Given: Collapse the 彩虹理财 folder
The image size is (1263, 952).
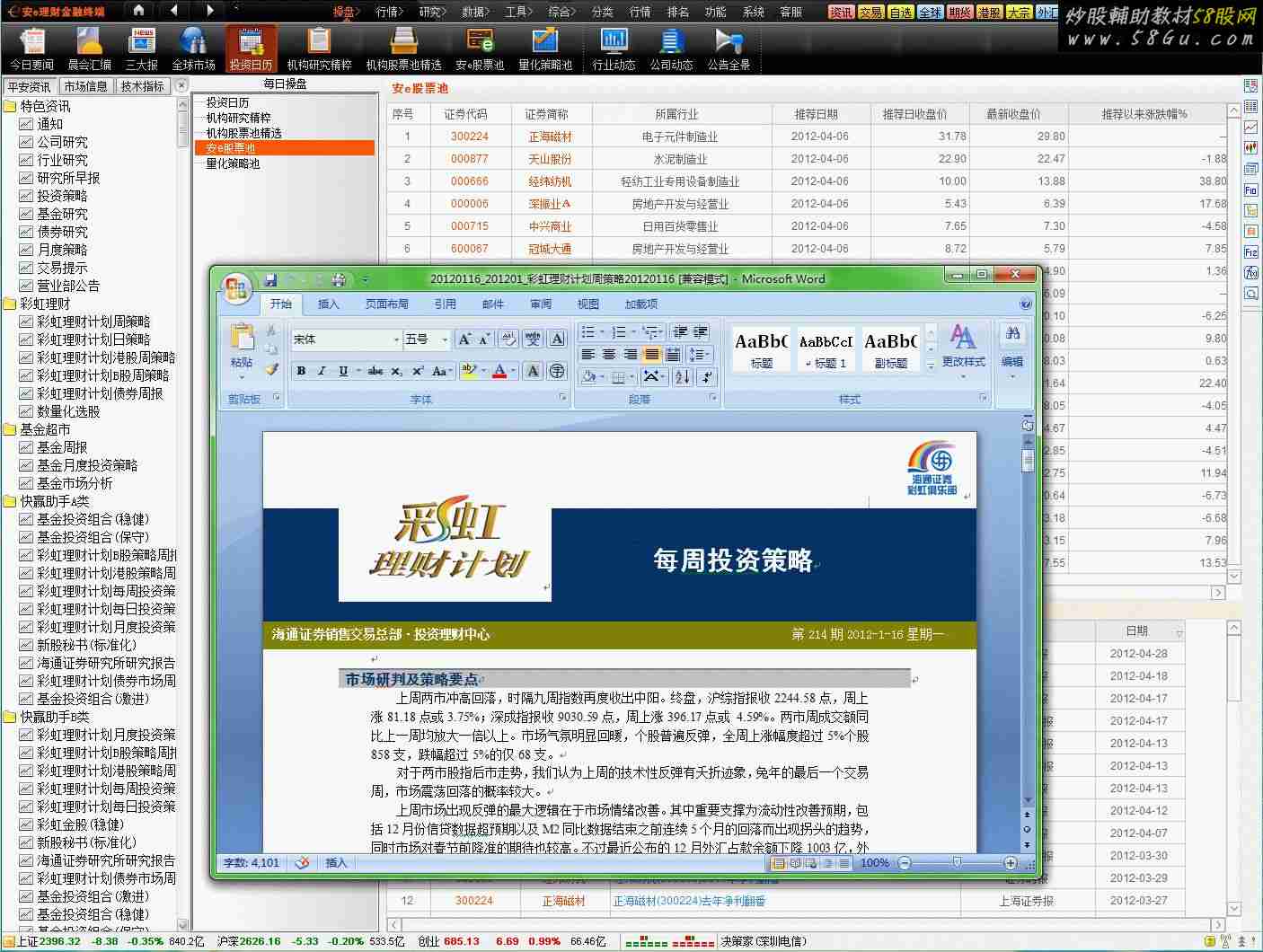Looking at the screenshot, I should 10,304.
